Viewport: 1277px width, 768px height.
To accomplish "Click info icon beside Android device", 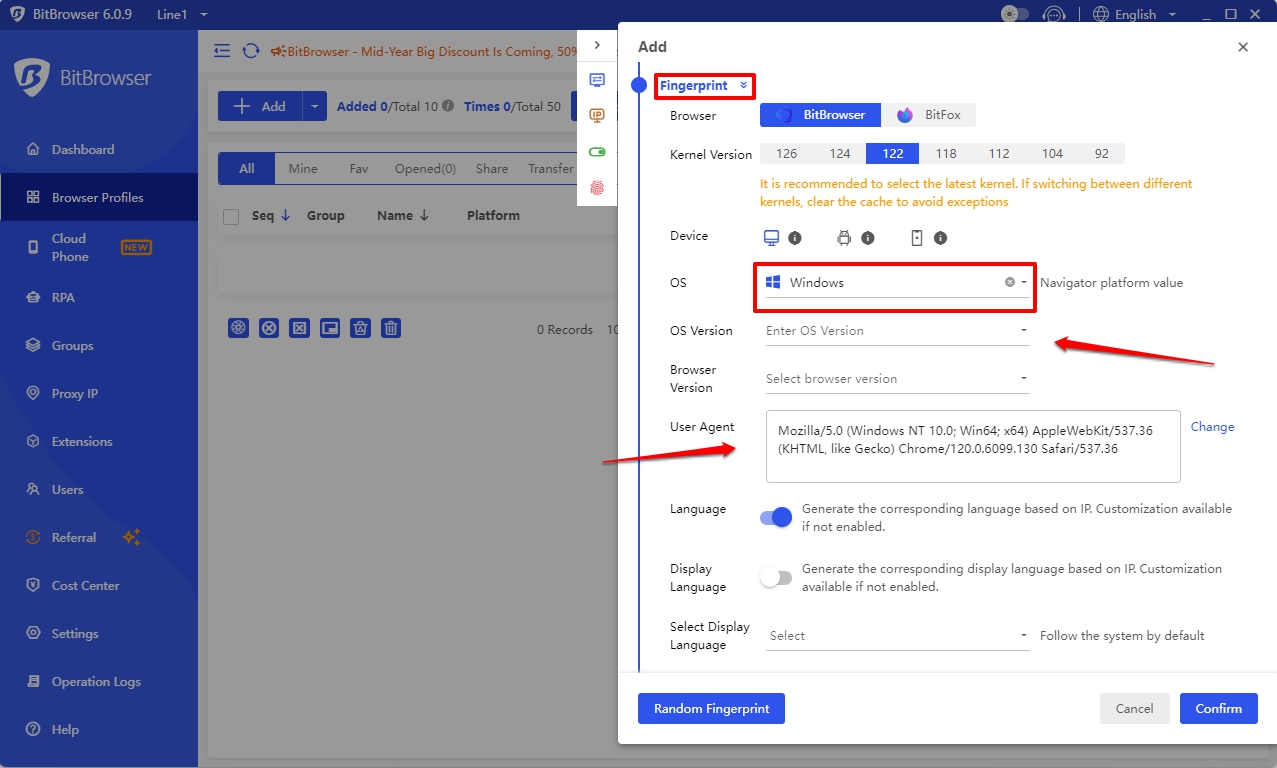I will [868, 238].
